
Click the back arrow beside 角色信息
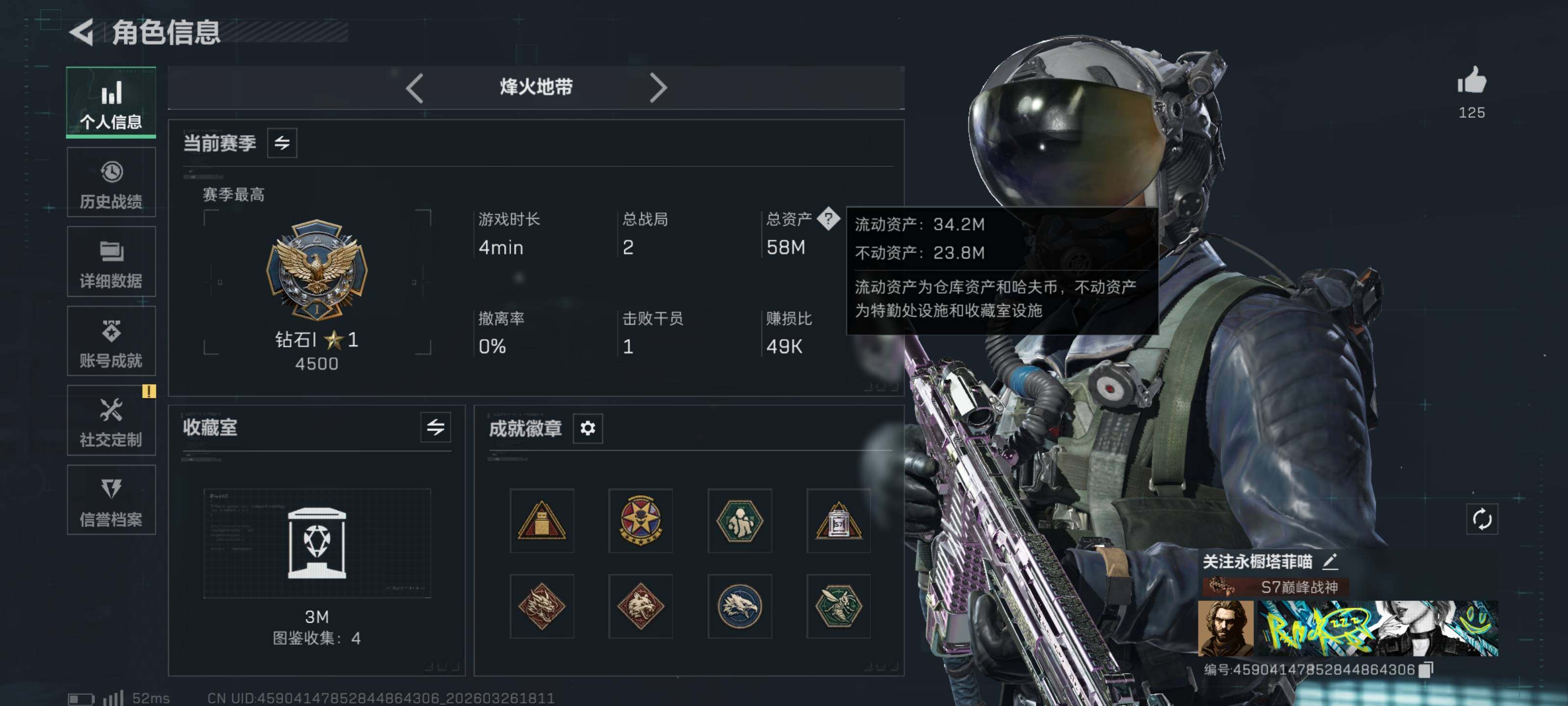81,32
